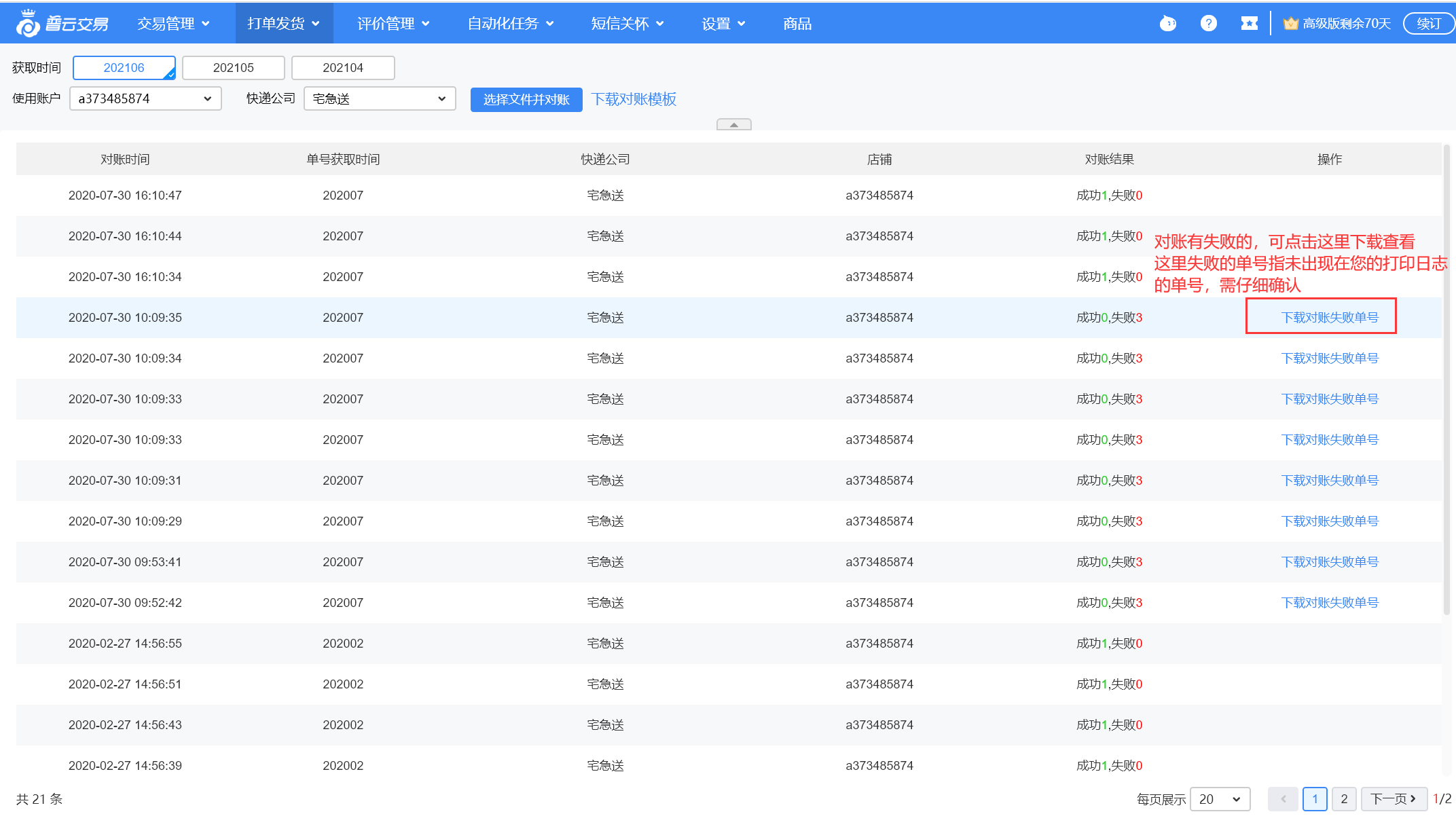Collapse the filter panel with up arrow
1456x831 pixels.
tap(733, 125)
